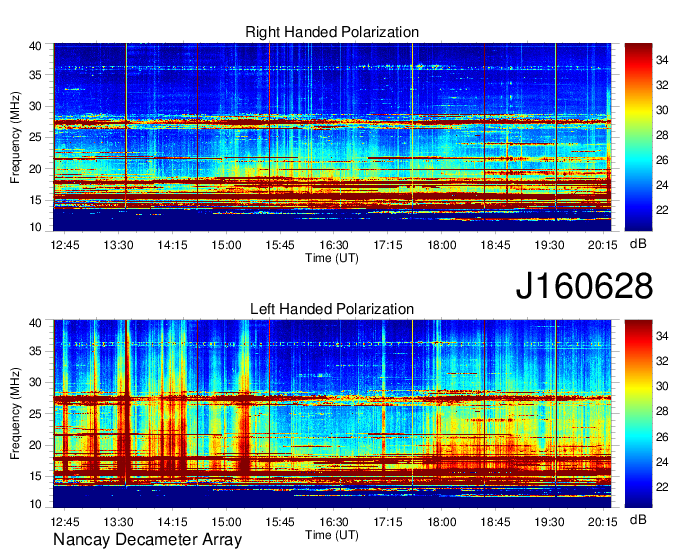The image size is (680, 552).
Task: Click the Left Handed plot's dB color bar
Action: point(638,414)
